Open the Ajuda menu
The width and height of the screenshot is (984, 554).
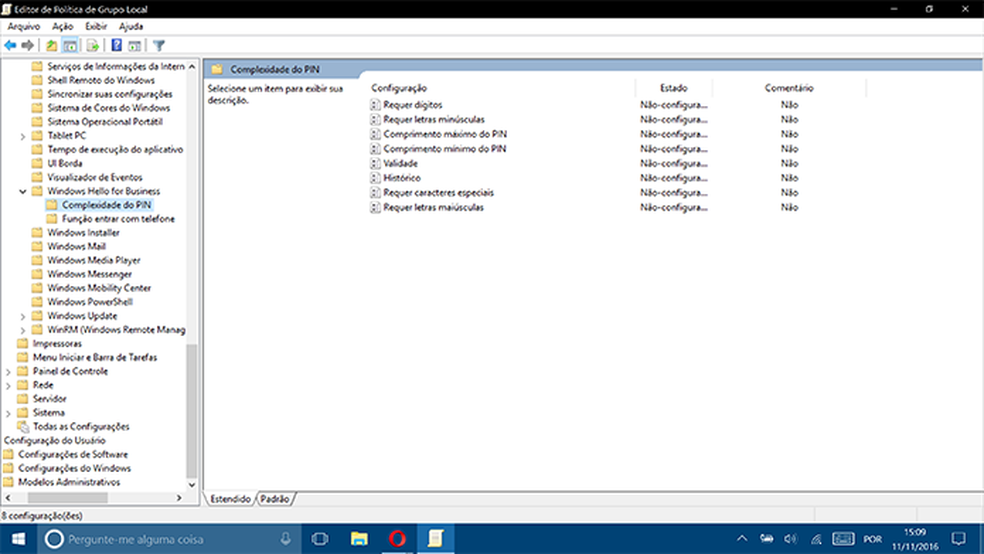click(131, 26)
